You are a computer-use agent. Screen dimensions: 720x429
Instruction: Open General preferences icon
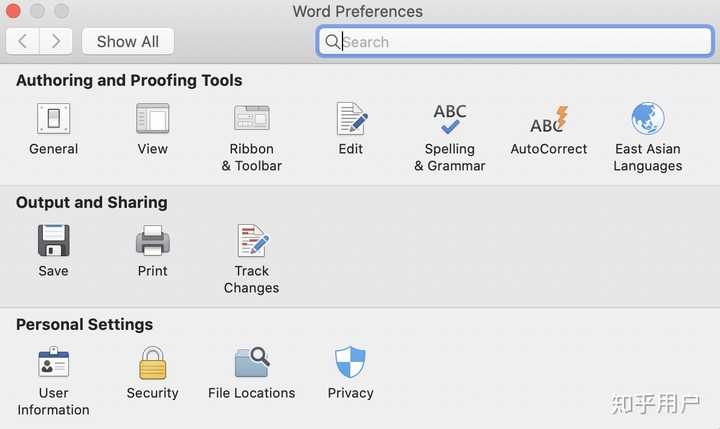click(53, 120)
